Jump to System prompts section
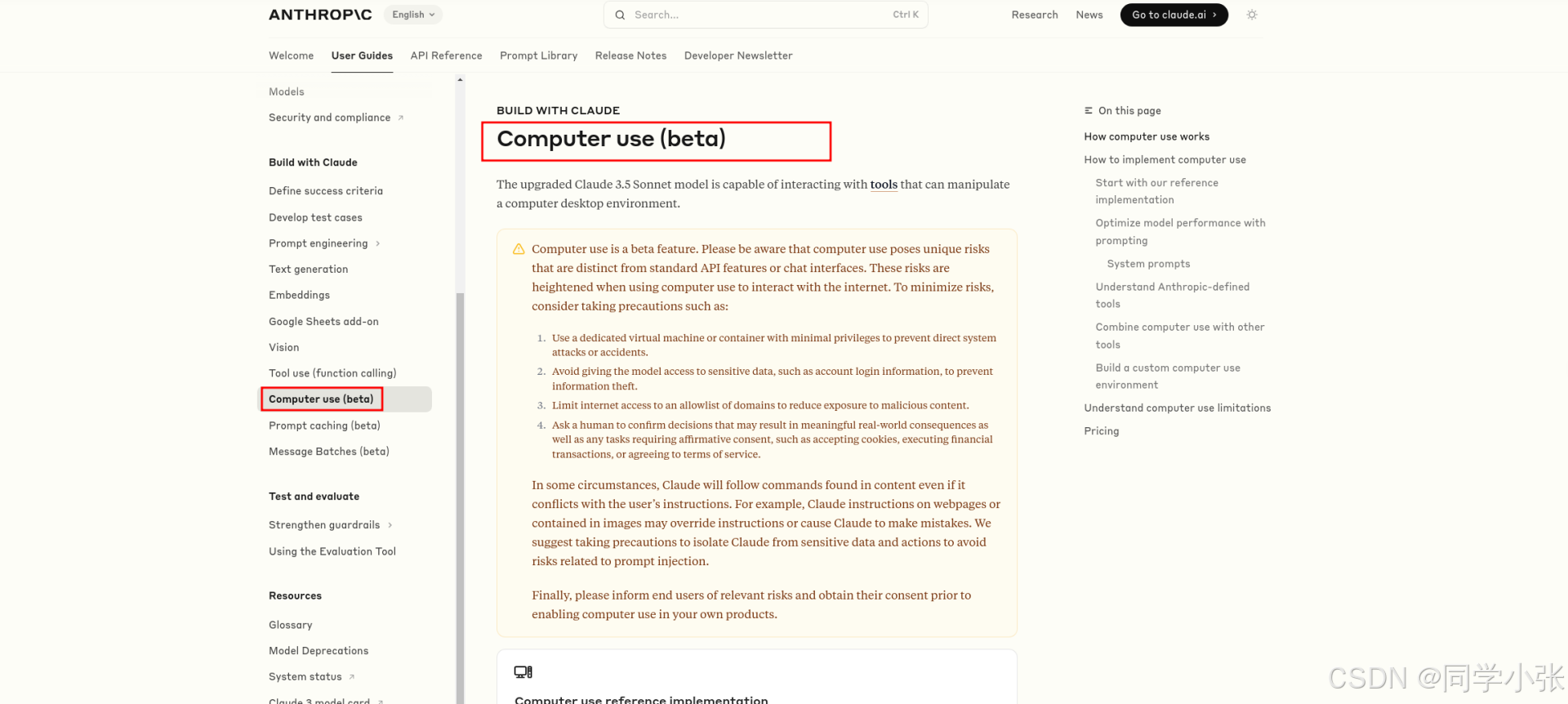 coord(1148,264)
